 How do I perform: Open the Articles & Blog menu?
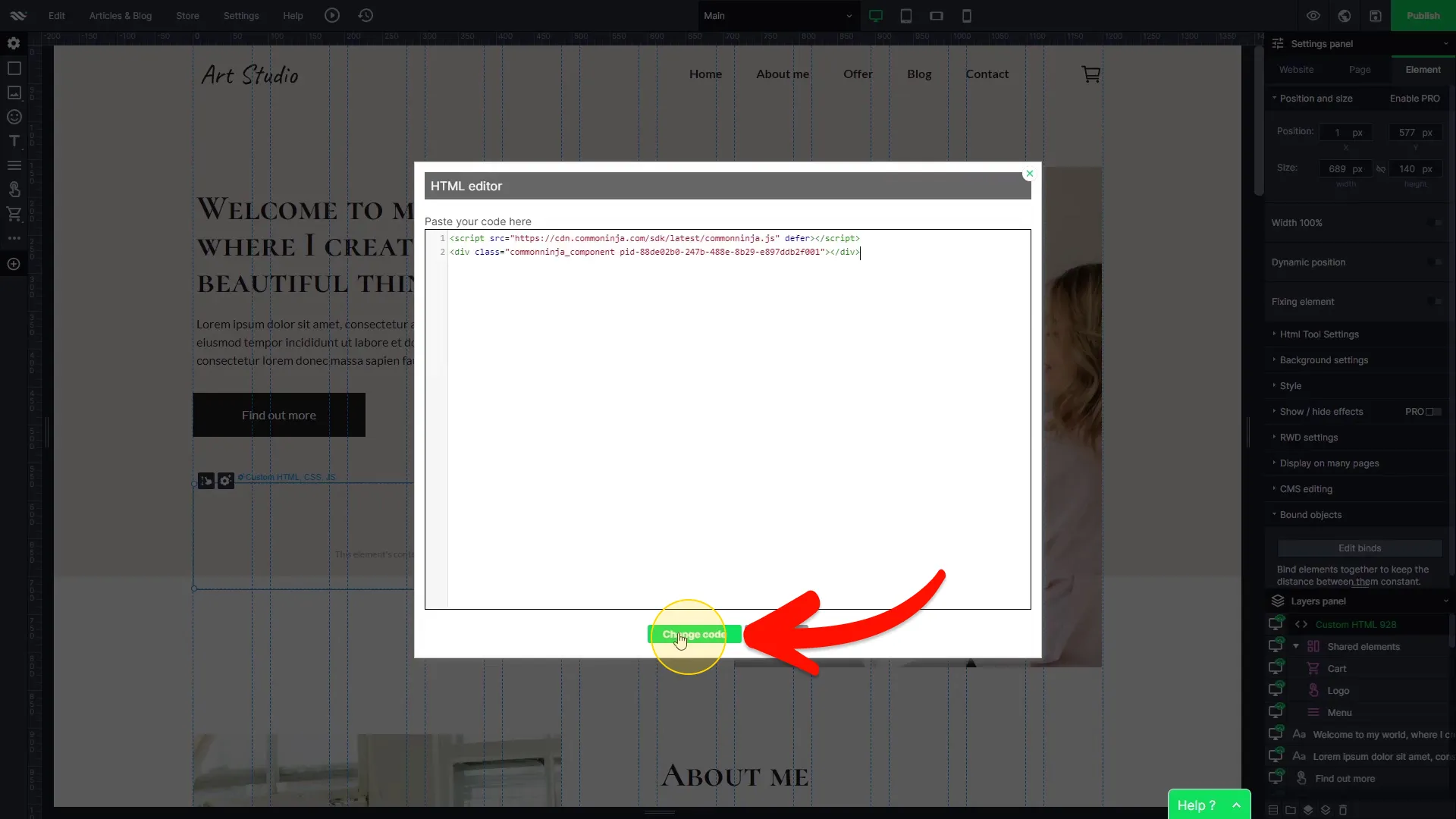click(121, 16)
